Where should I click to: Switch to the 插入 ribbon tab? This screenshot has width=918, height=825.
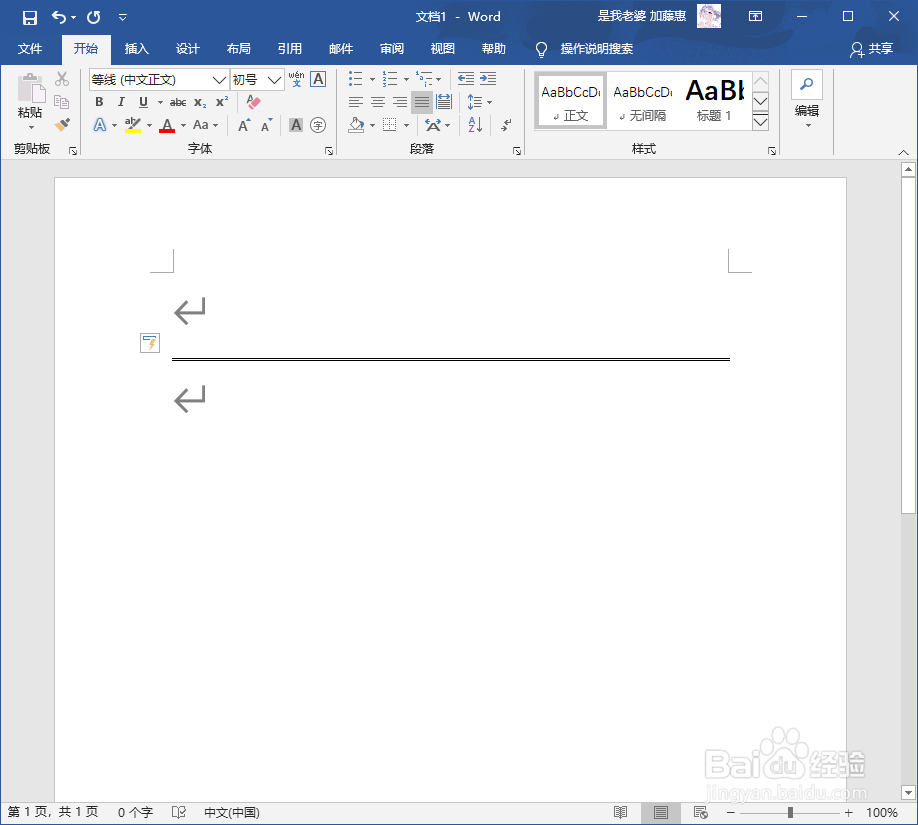click(x=136, y=49)
